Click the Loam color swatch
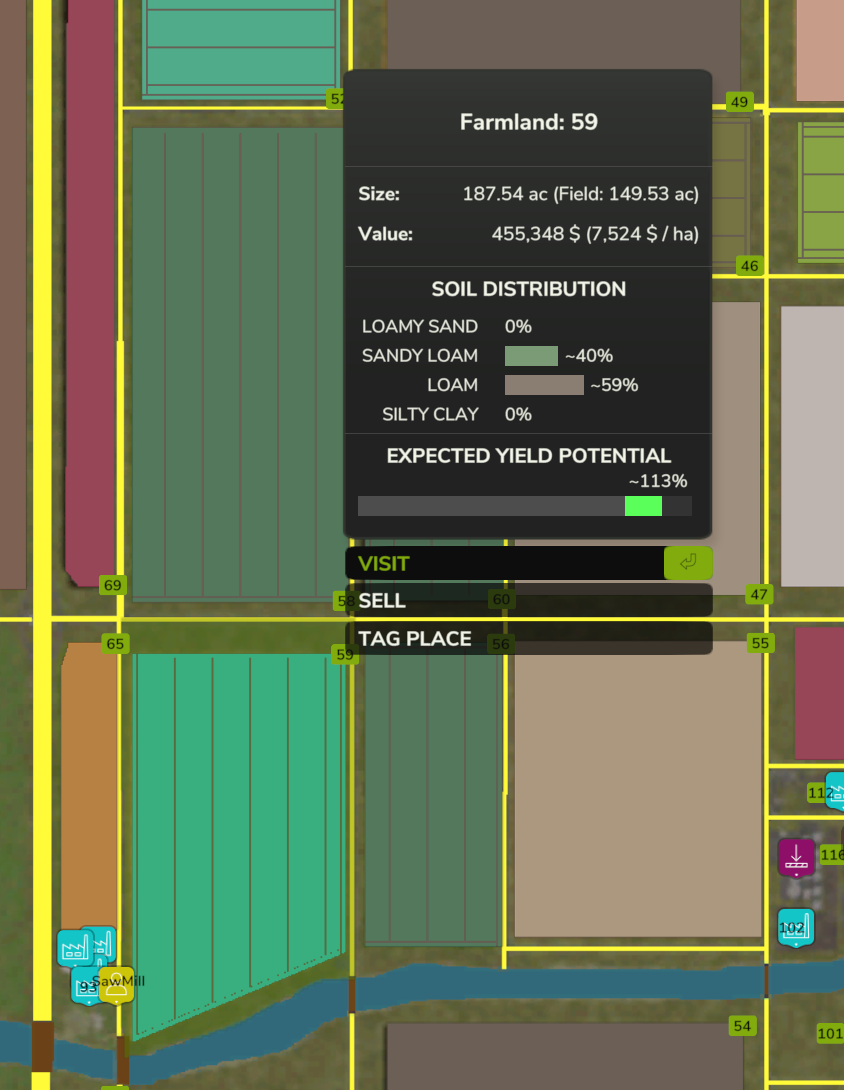 tap(544, 385)
